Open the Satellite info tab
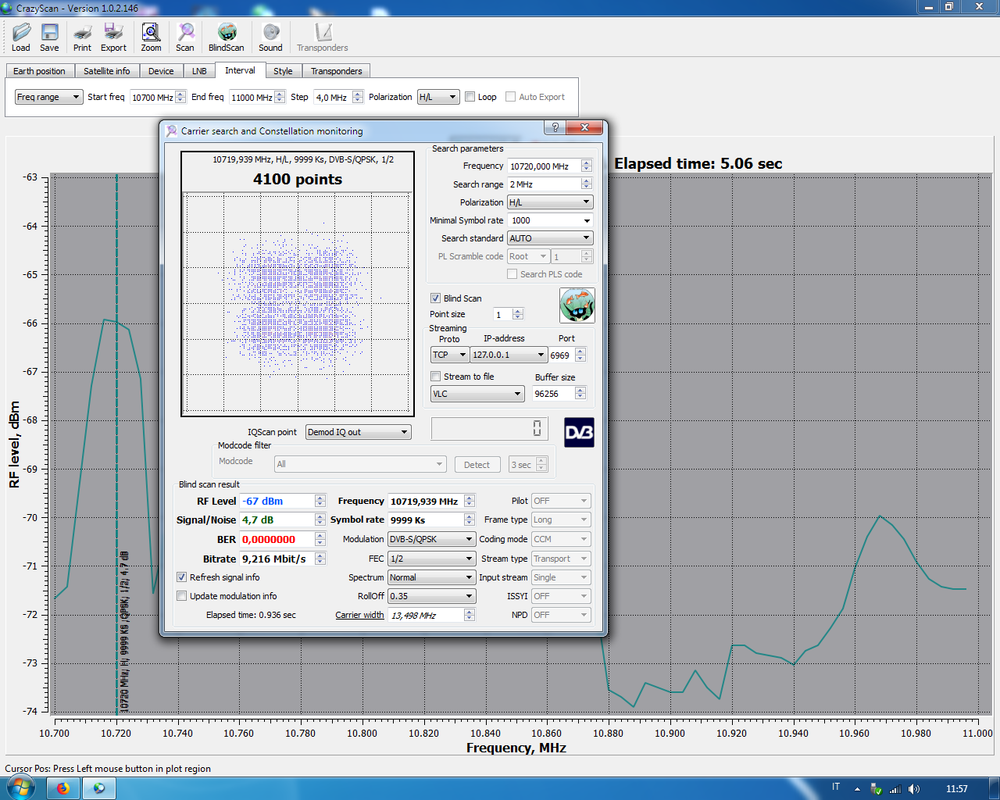The width and height of the screenshot is (1000, 800). coord(107,71)
